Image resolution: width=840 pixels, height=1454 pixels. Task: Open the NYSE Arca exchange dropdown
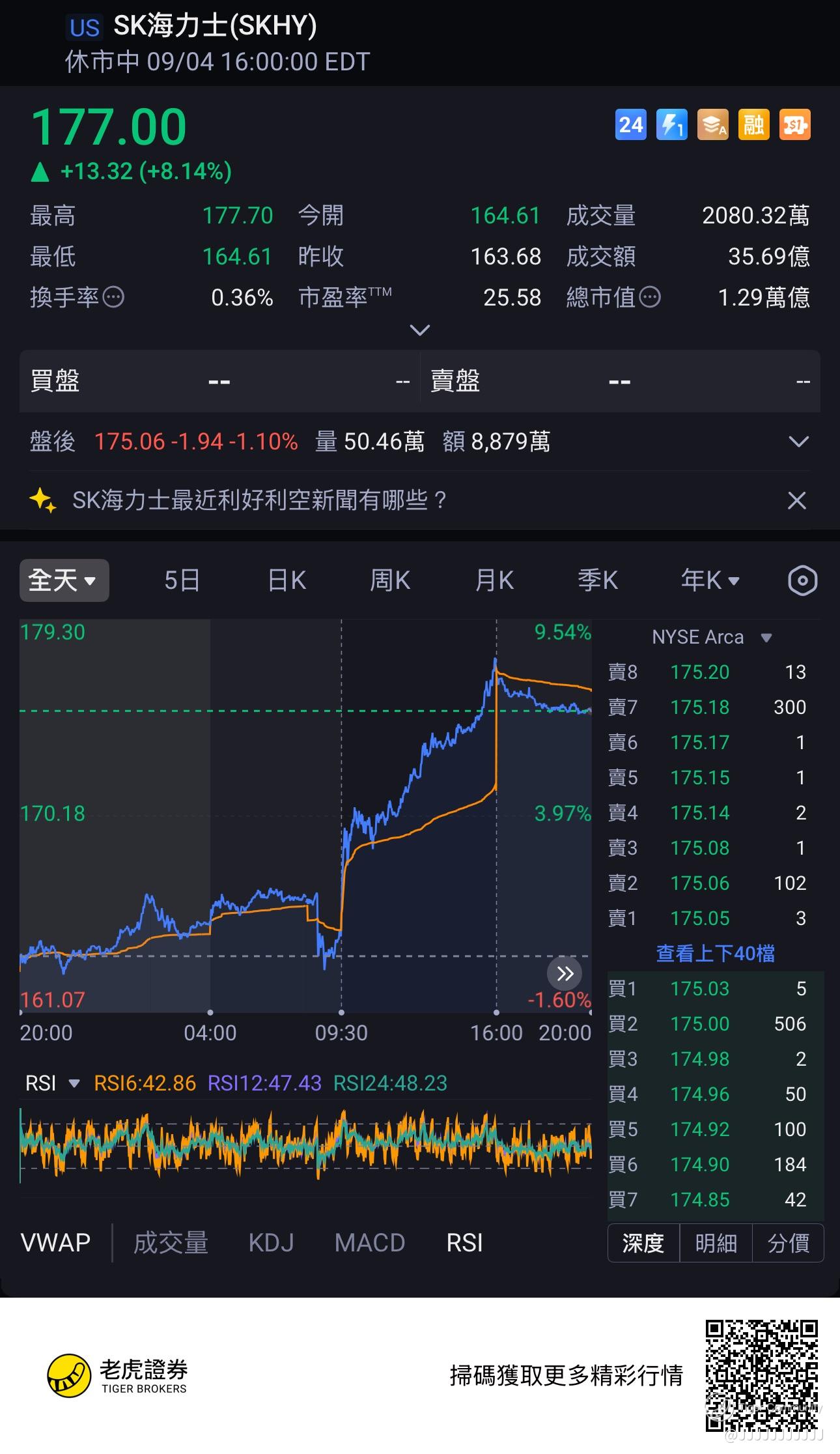coord(712,637)
